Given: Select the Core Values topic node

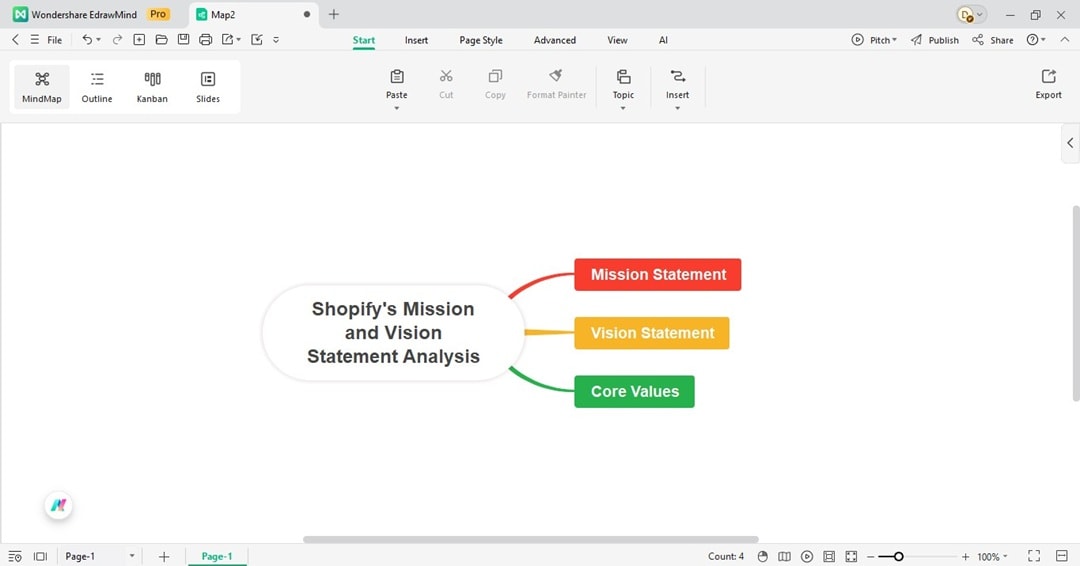Looking at the screenshot, I should (x=634, y=391).
